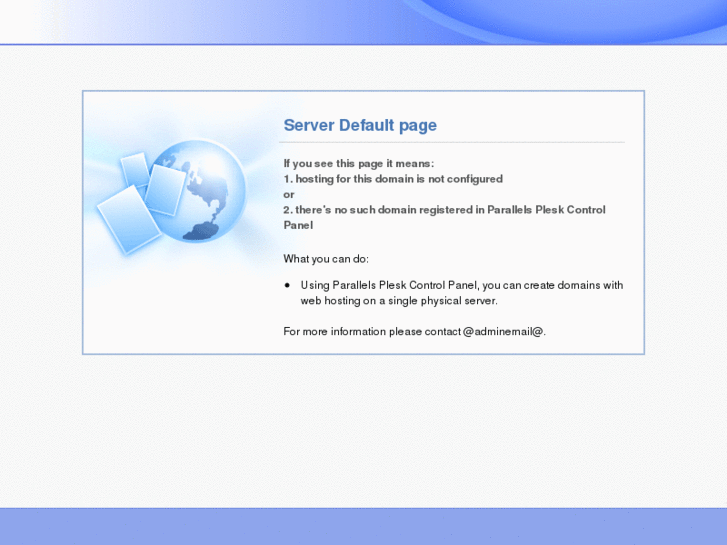The height and width of the screenshot is (545, 727).
Task: Click the @adminemail@ contact text
Action: point(503,332)
